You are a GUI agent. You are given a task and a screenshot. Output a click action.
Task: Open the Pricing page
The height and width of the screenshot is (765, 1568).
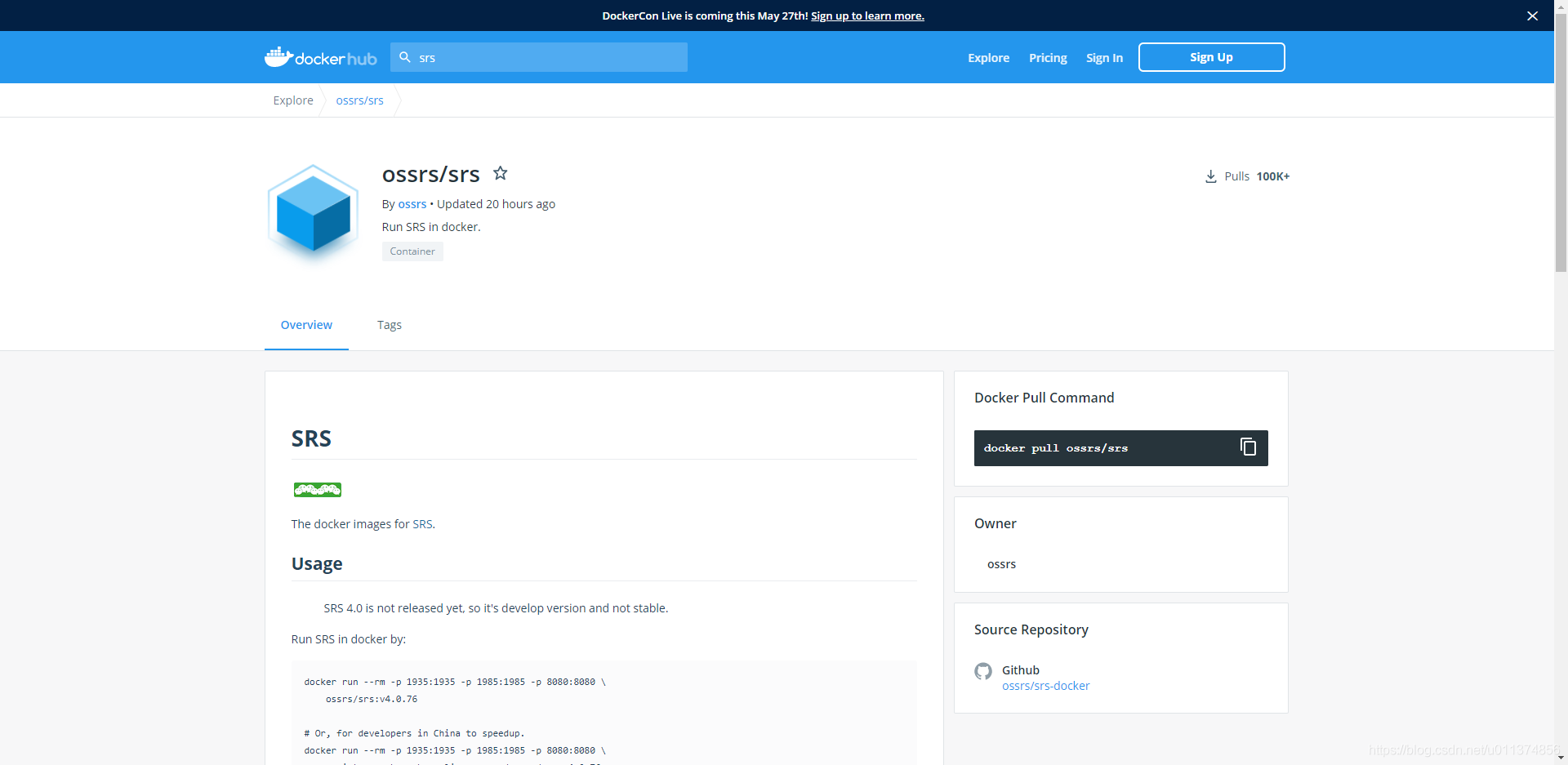click(x=1047, y=57)
